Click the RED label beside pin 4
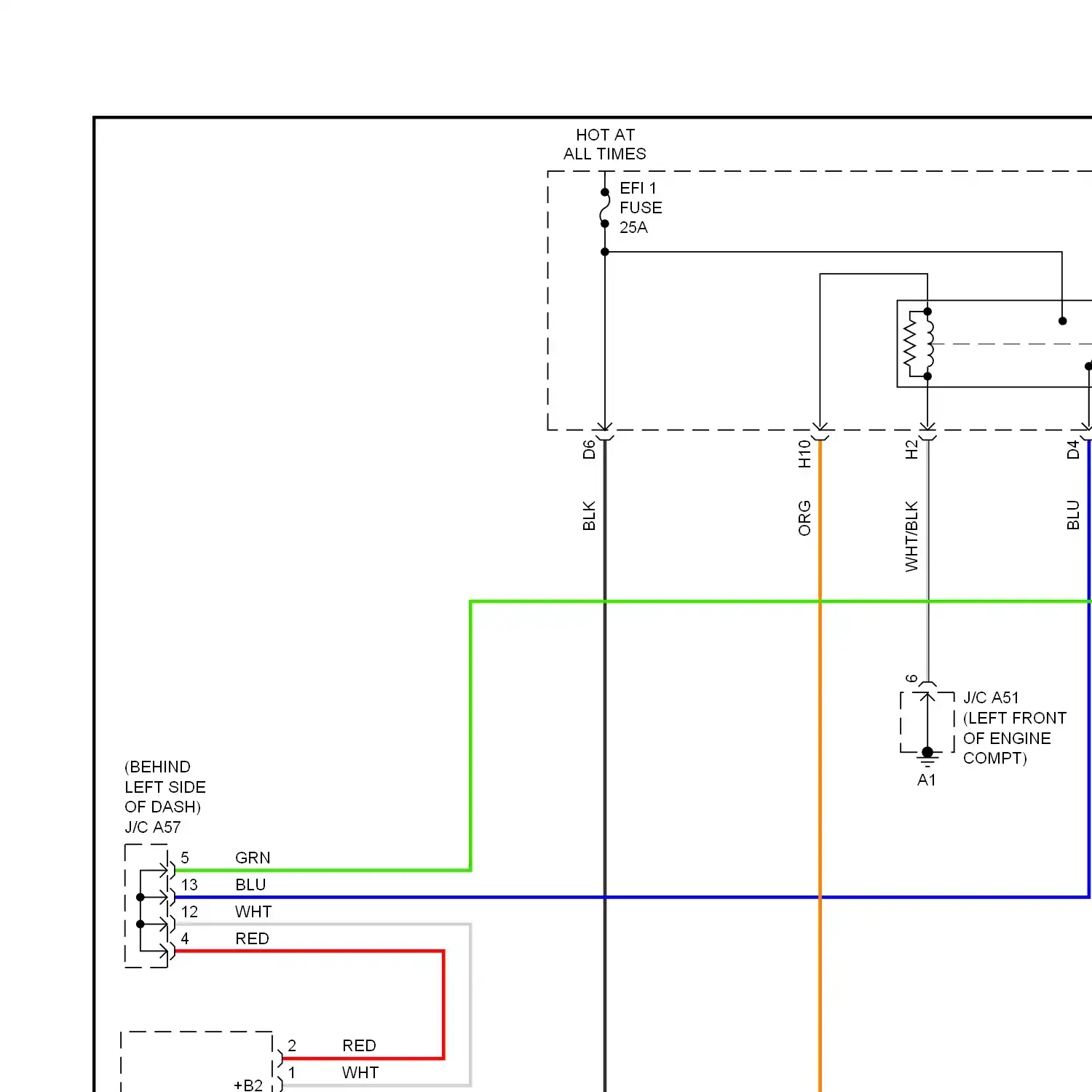The width and height of the screenshot is (1092, 1092). click(252, 938)
